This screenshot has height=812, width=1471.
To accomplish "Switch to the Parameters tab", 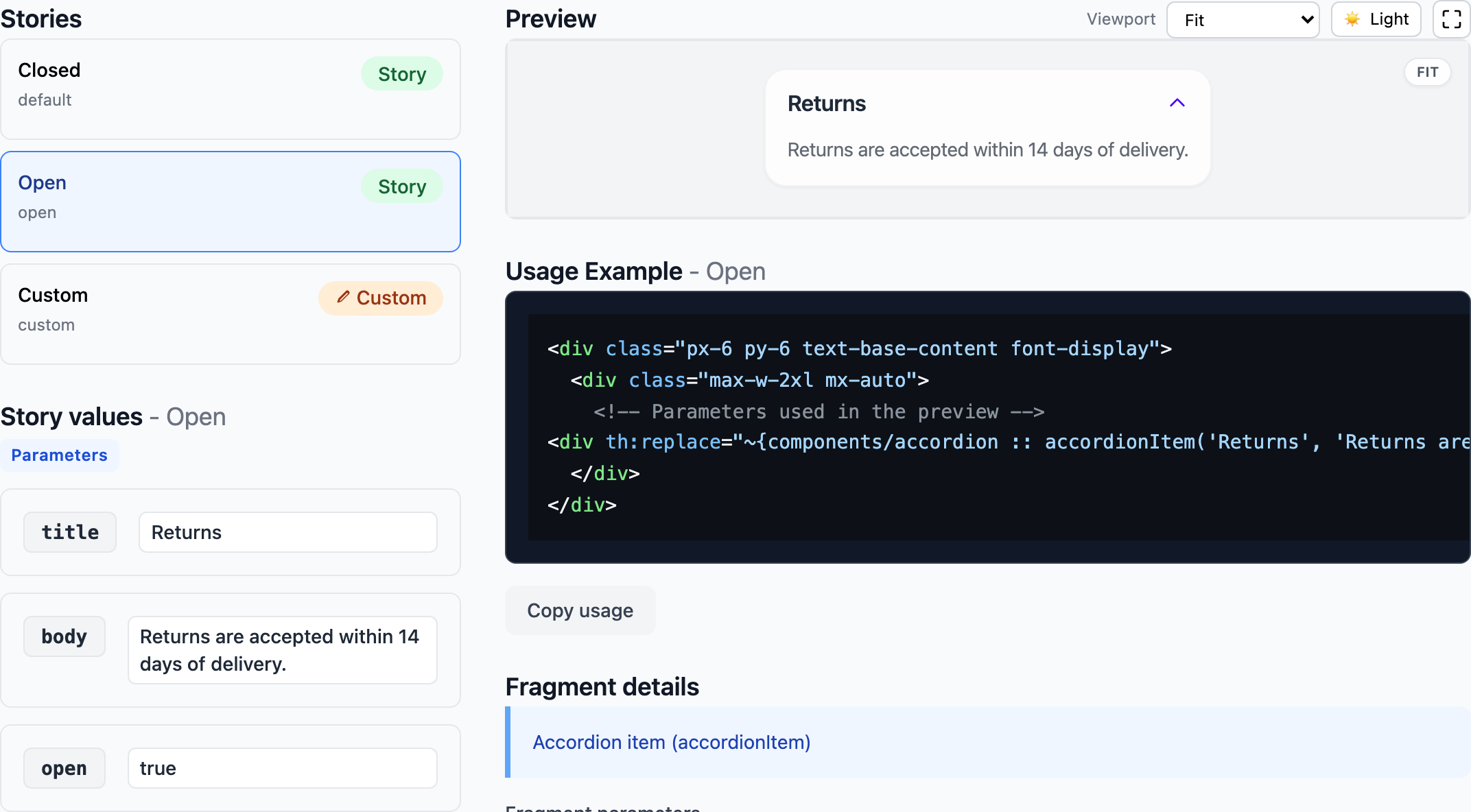I will click(60, 455).
